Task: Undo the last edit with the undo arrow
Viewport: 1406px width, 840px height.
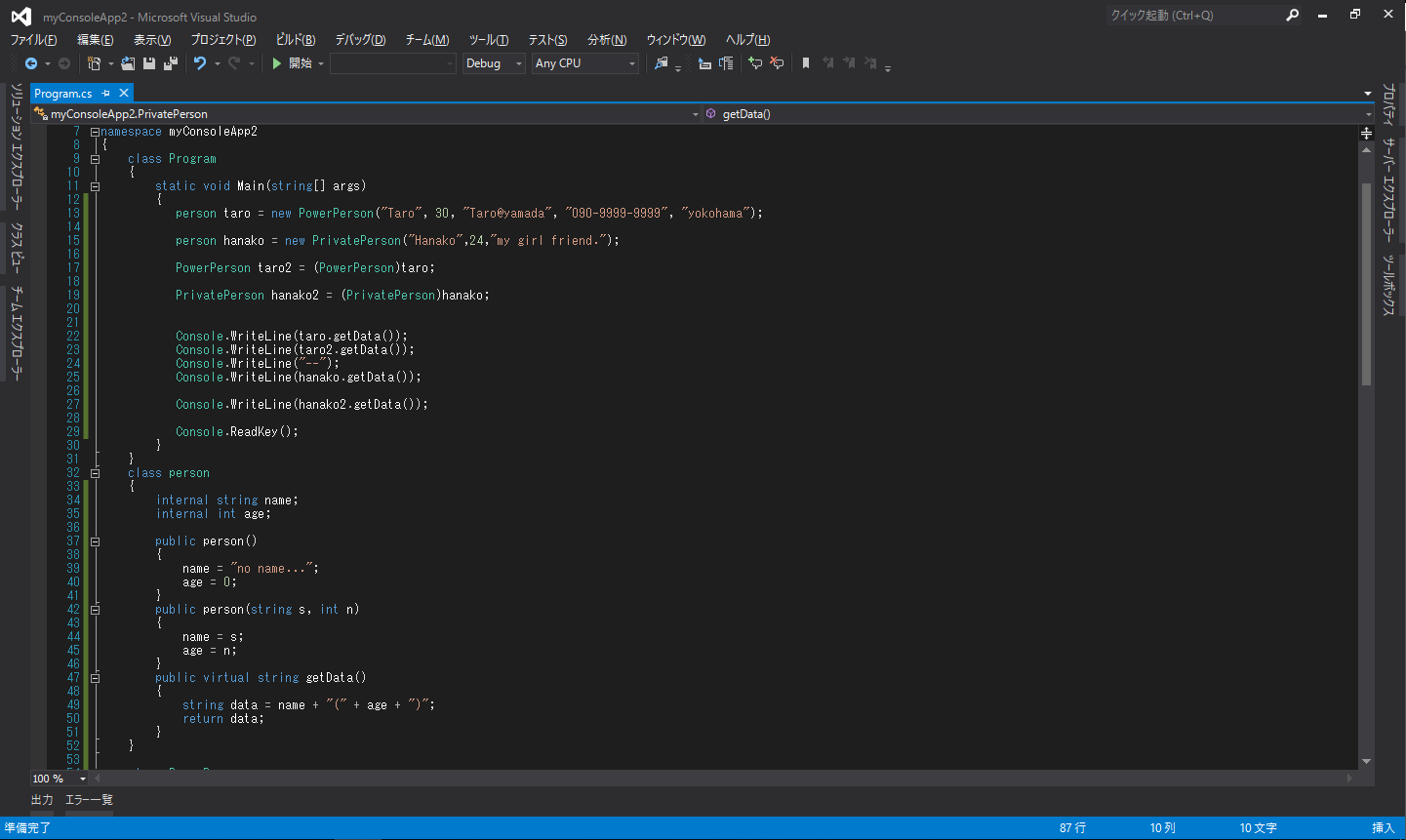Action: 200,63
